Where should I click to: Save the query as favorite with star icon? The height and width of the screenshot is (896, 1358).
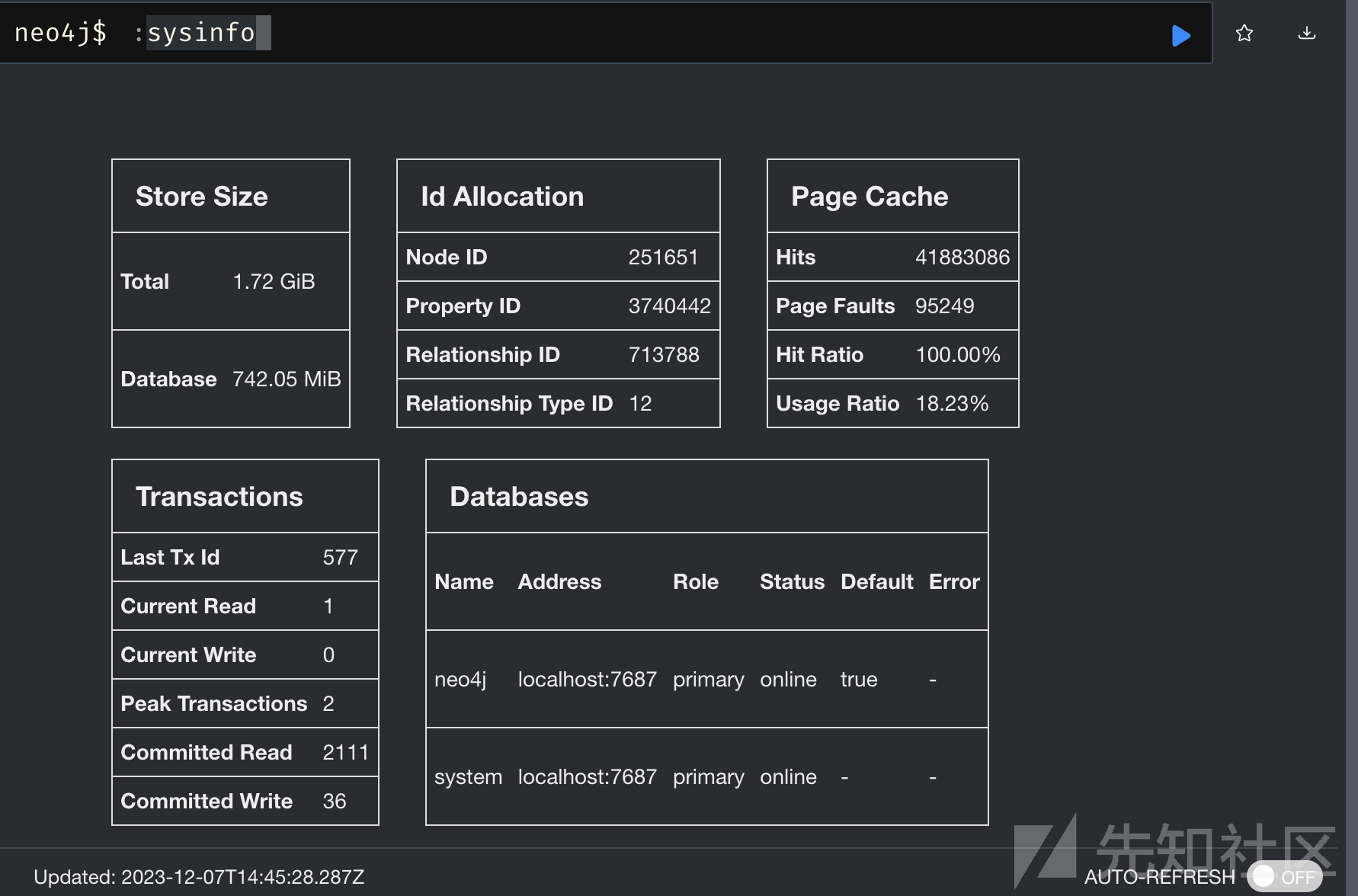tap(1244, 34)
